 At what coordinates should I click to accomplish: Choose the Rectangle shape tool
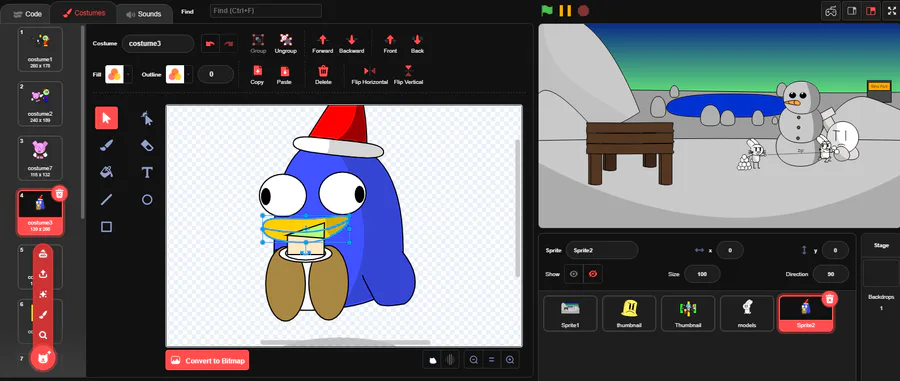click(x=106, y=227)
